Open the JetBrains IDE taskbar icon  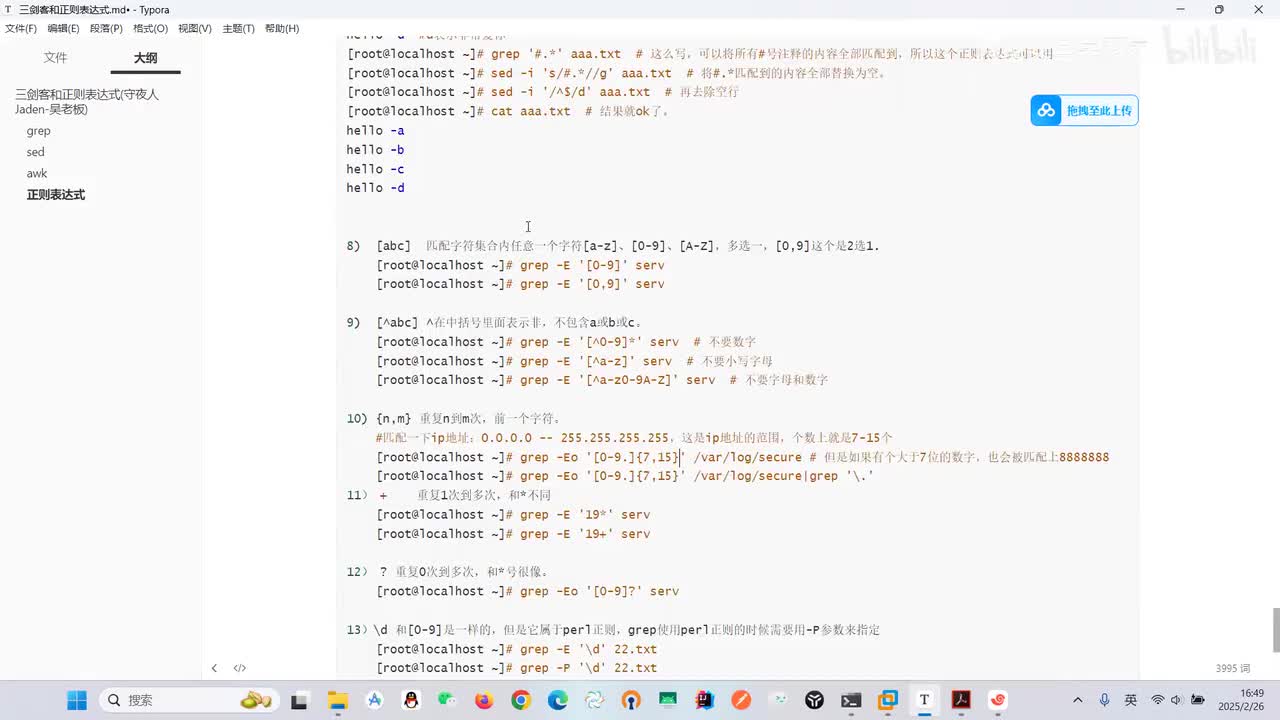pyautogui.click(x=704, y=700)
